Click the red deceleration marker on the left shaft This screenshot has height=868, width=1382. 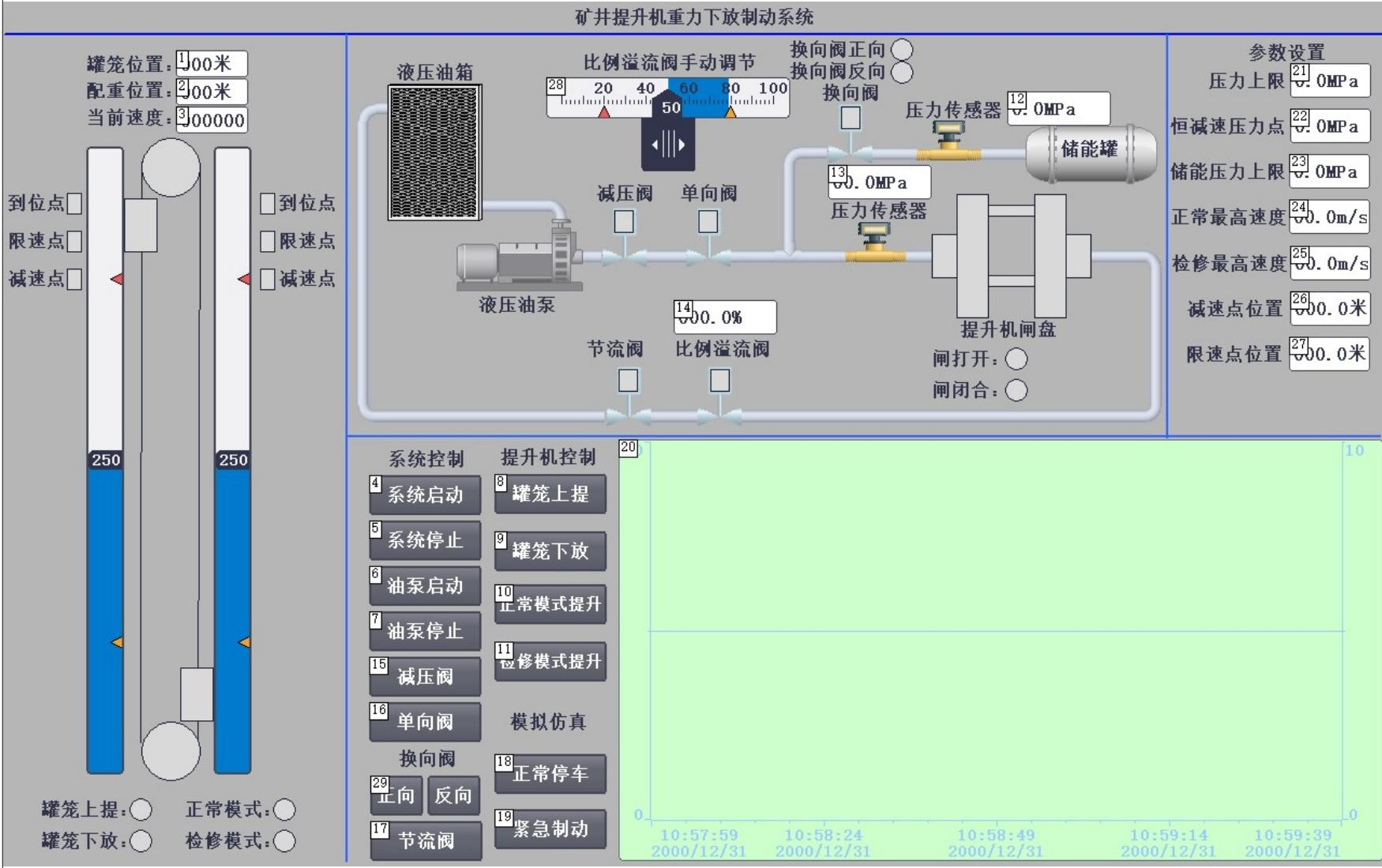(117, 279)
